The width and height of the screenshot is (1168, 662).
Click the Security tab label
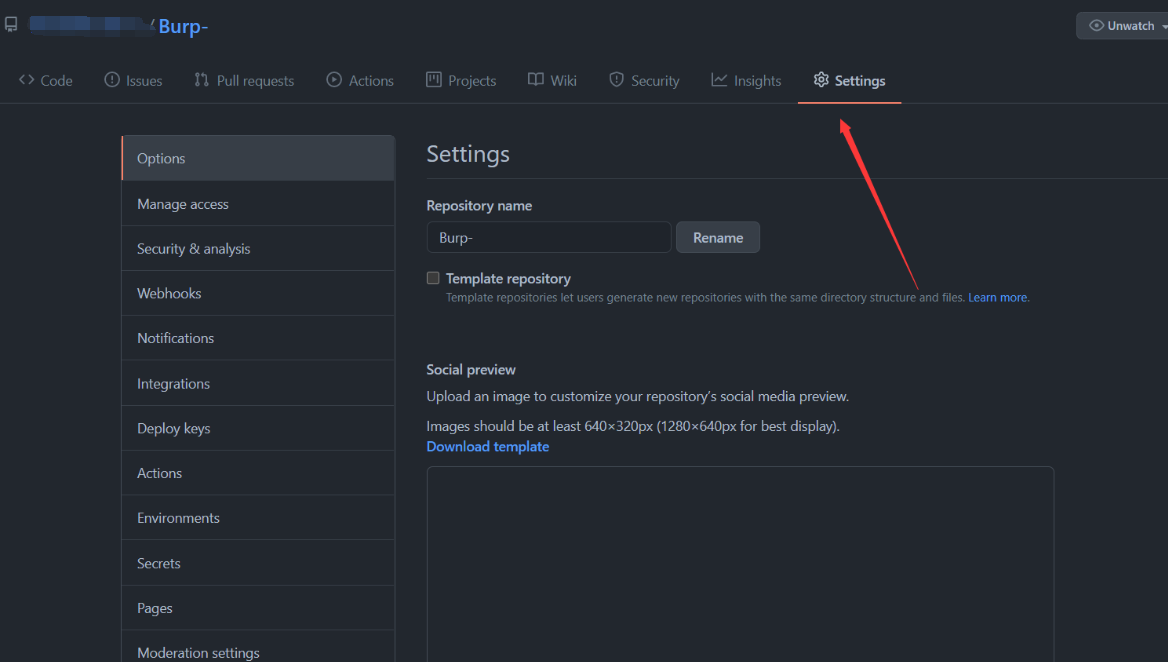click(656, 80)
